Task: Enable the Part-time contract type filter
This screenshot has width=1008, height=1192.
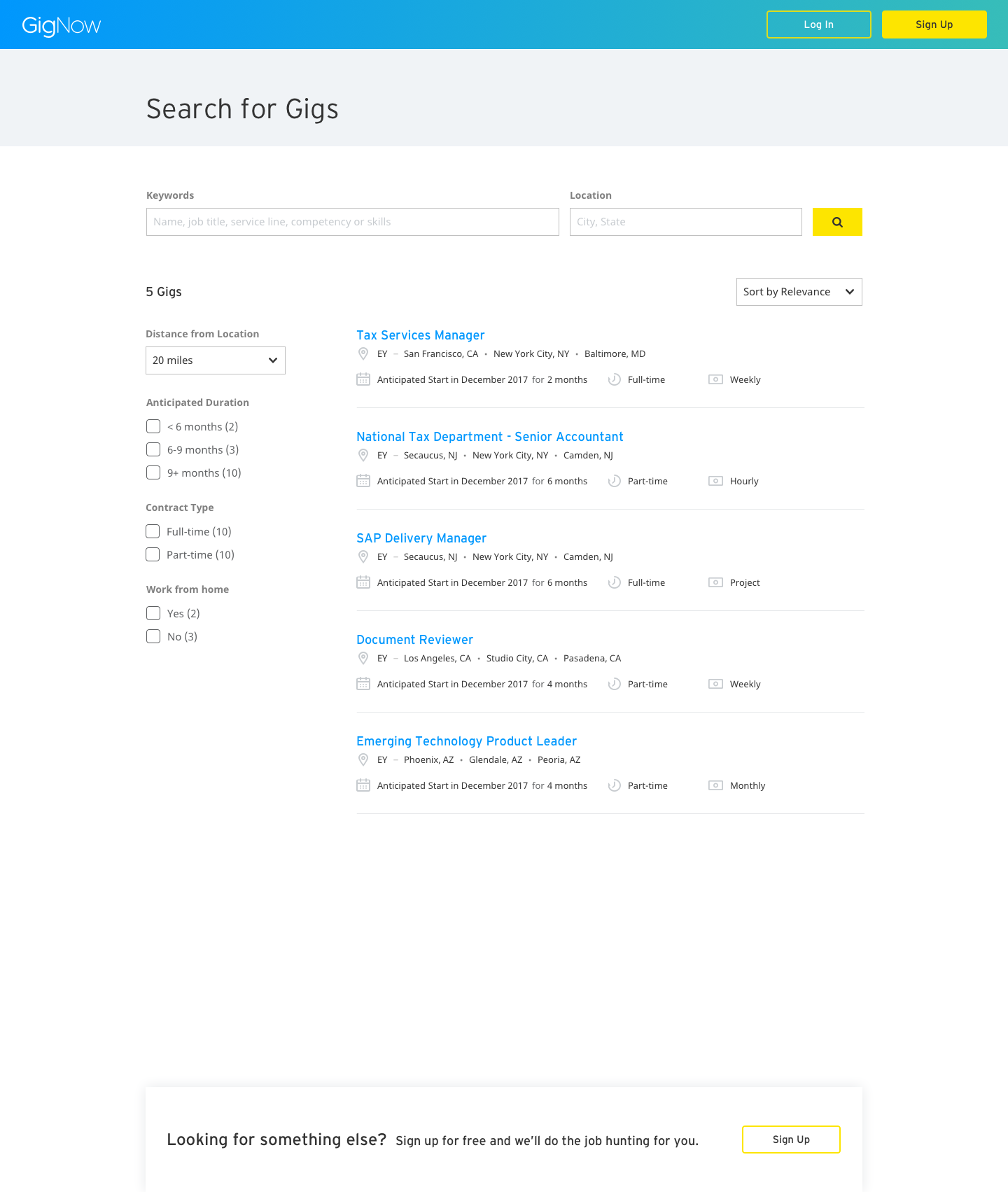Action: point(153,554)
